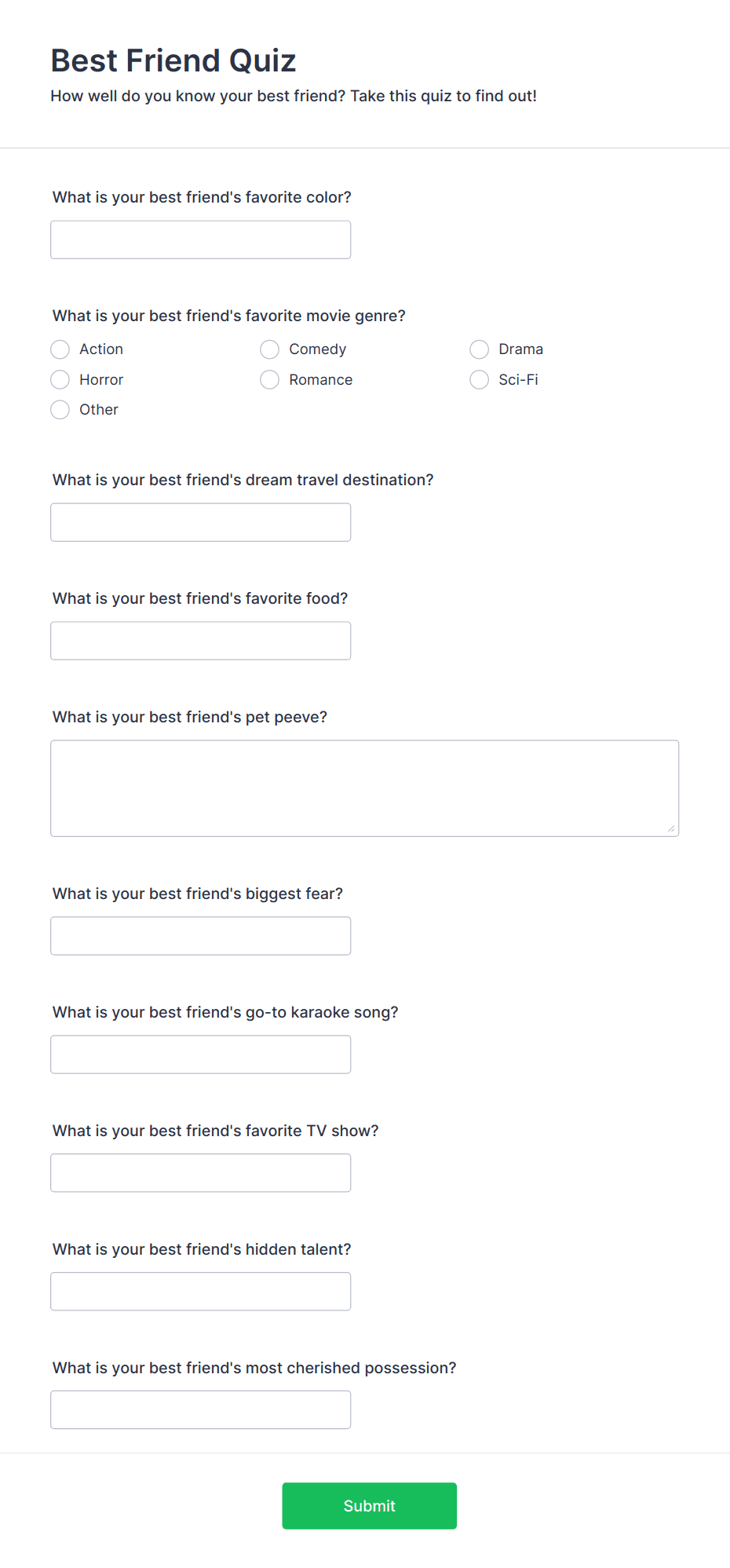The image size is (730, 1568).
Task: Focus the most cherished possession field
Action: point(201,1410)
